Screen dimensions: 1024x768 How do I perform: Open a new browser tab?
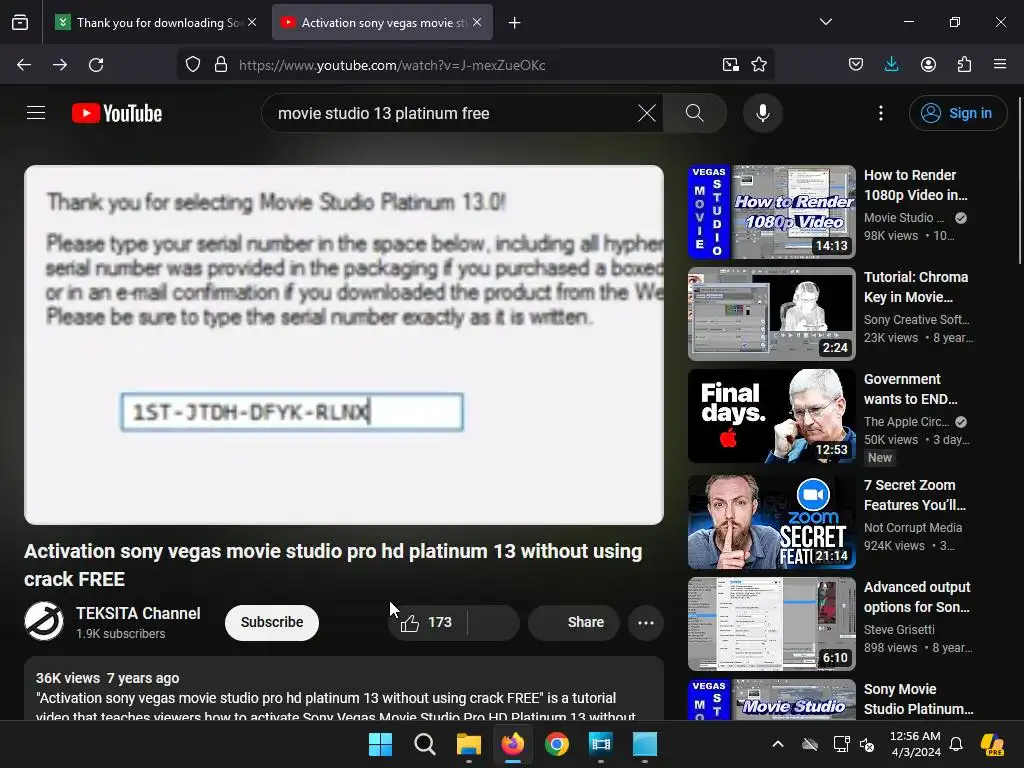515,23
